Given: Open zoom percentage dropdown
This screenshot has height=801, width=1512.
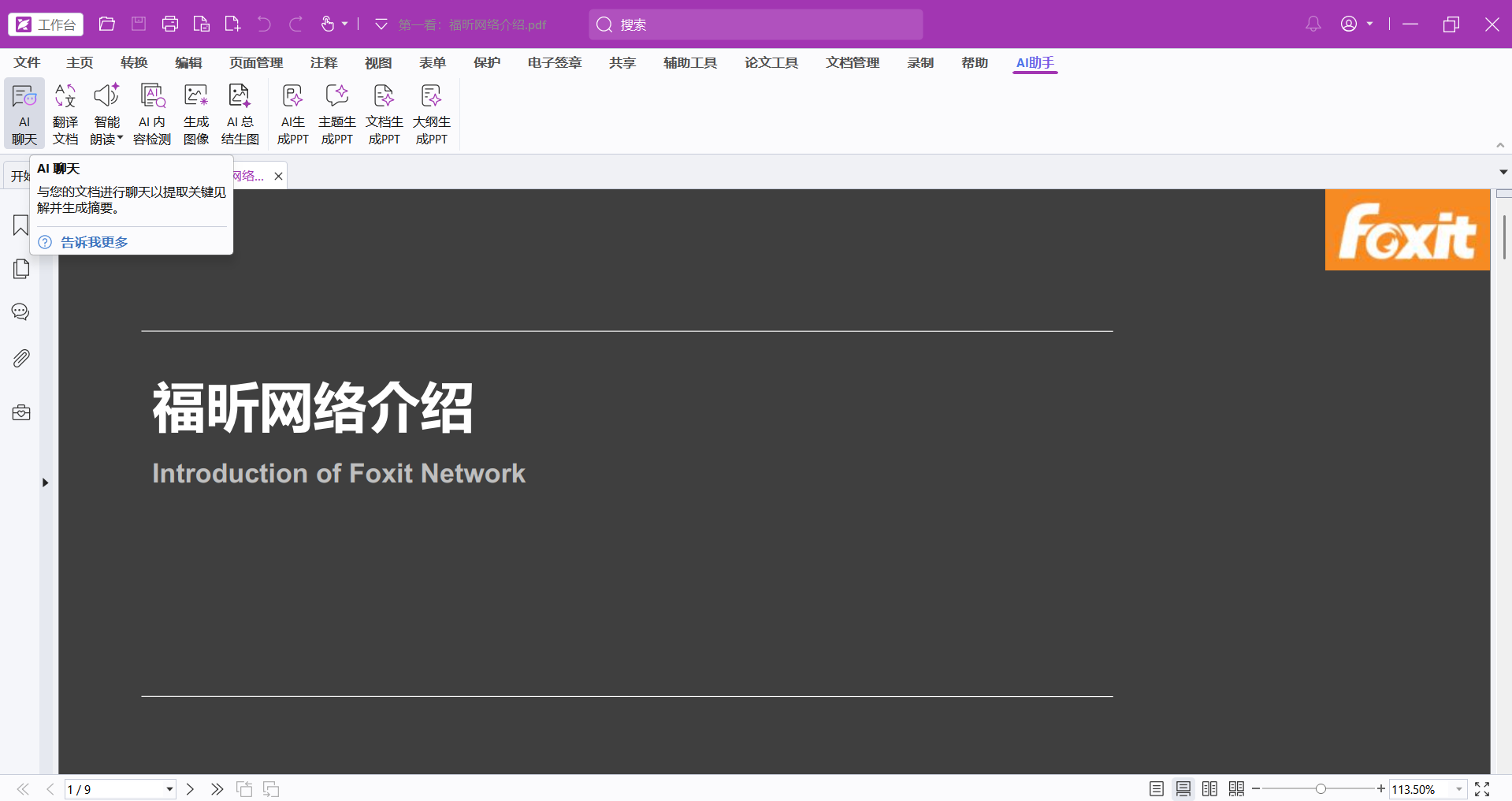Looking at the screenshot, I should (x=1459, y=789).
